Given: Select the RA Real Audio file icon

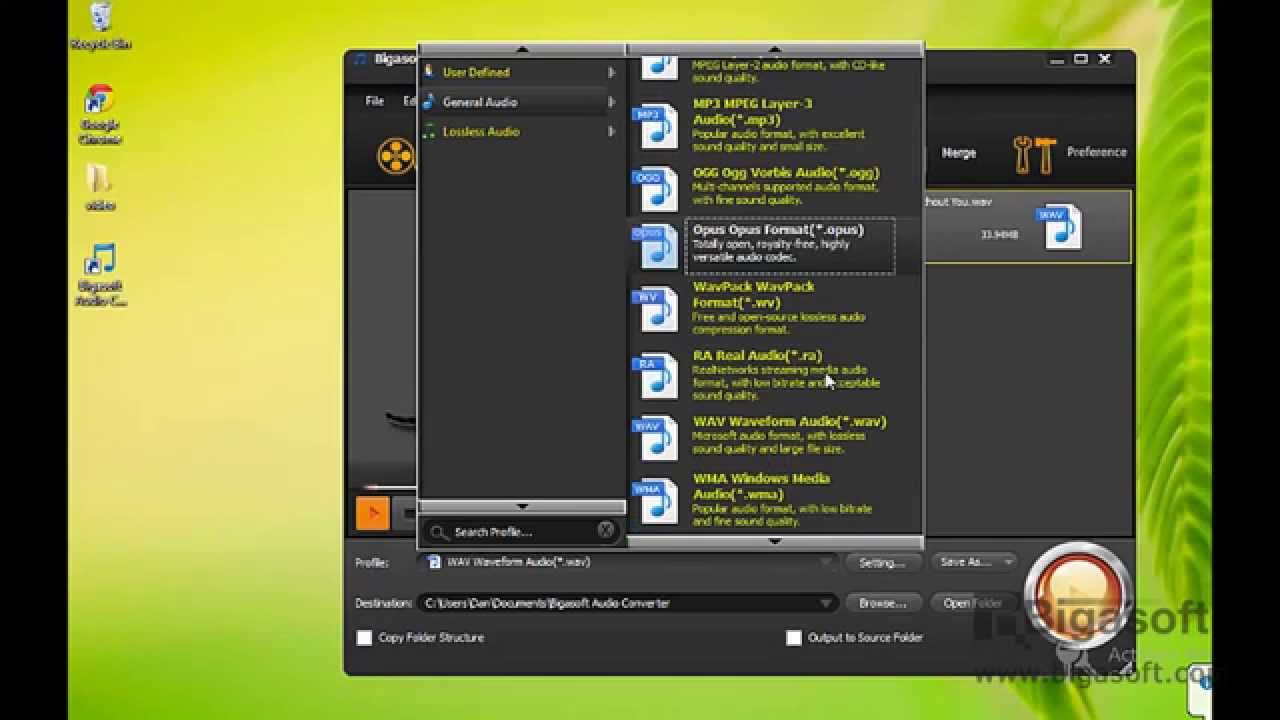Looking at the screenshot, I should pos(656,376).
